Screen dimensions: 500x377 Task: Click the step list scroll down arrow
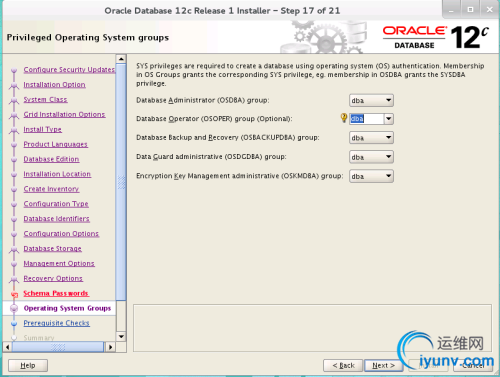(x=121, y=336)
